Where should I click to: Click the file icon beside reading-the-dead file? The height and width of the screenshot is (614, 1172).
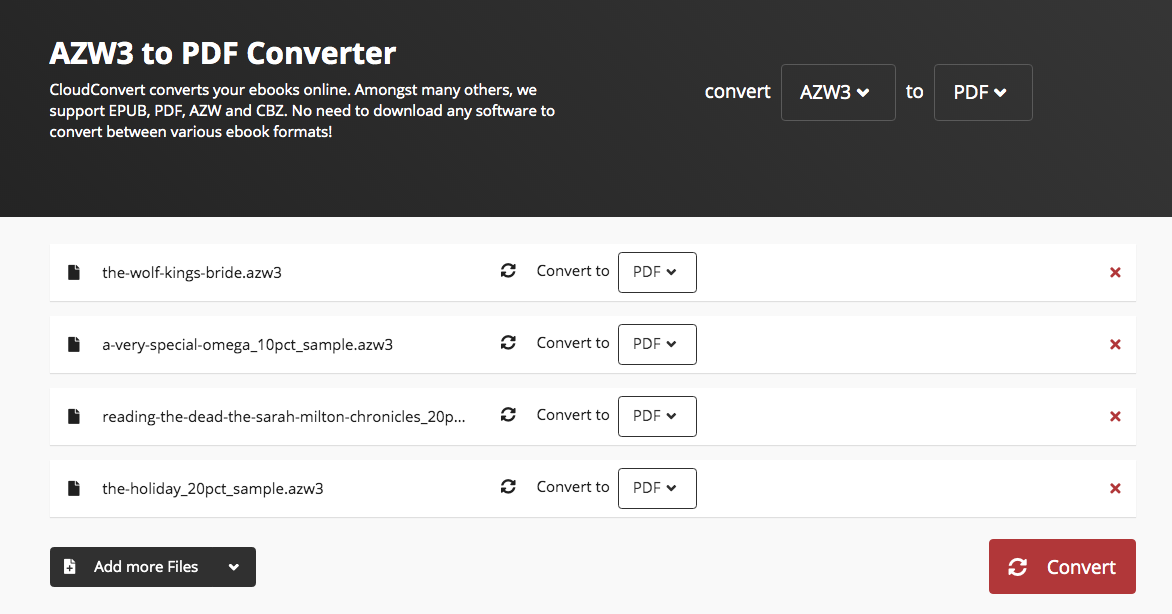tap(73, 415)
